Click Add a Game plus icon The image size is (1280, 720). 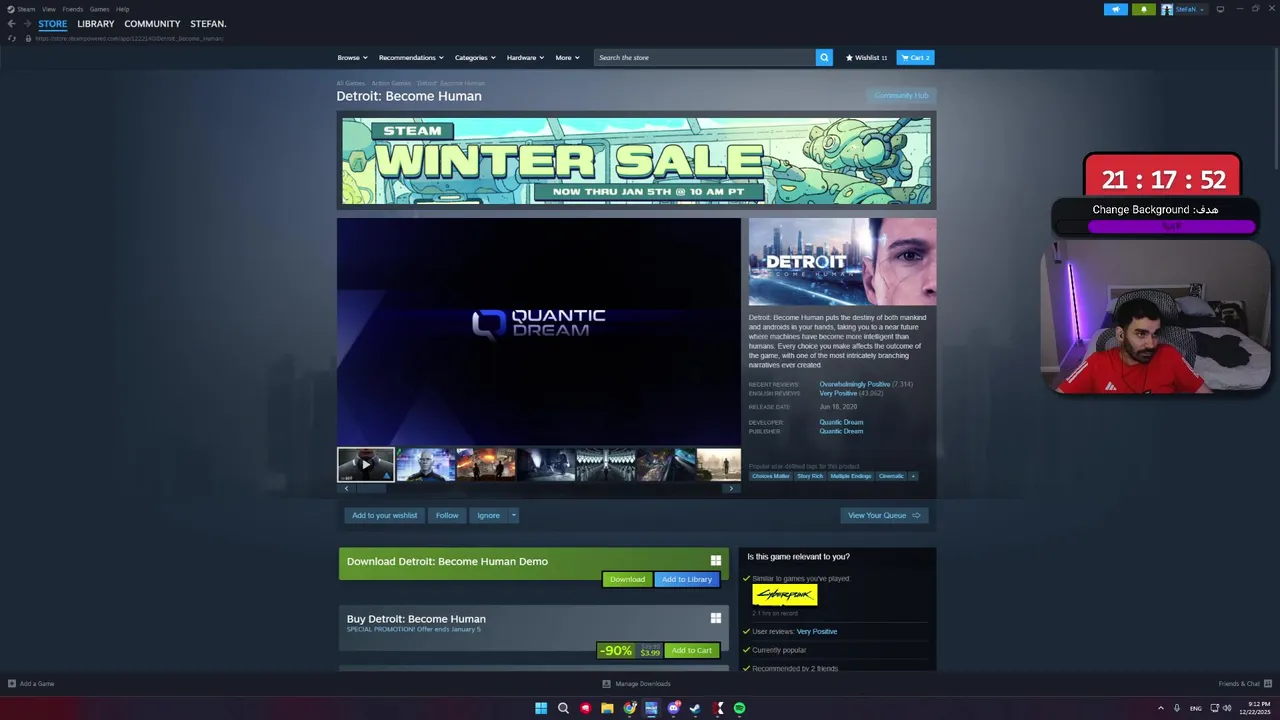click(x=12, y=684)
